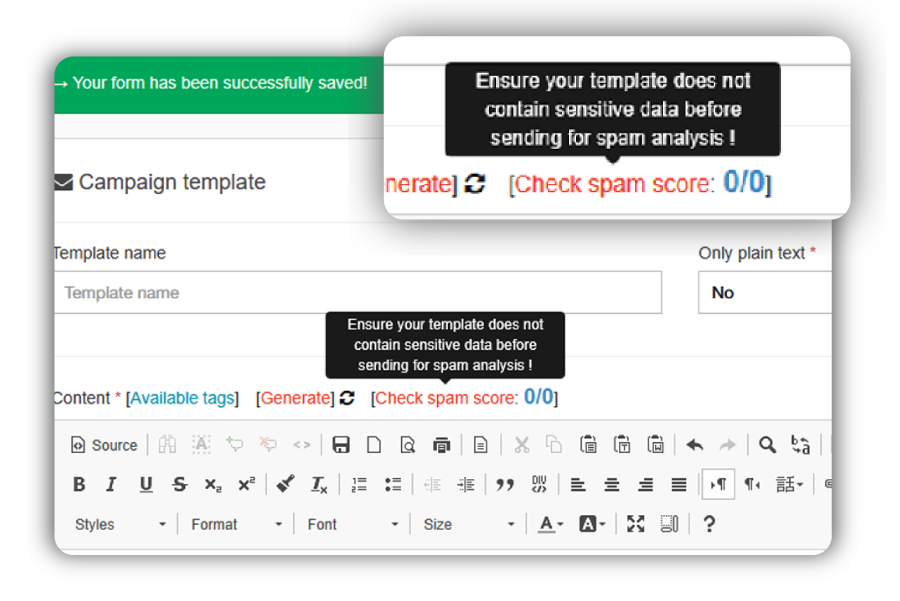Expand the Font dropdown
The width and height of the screenshot is (900, 601).
click(352, 524)
